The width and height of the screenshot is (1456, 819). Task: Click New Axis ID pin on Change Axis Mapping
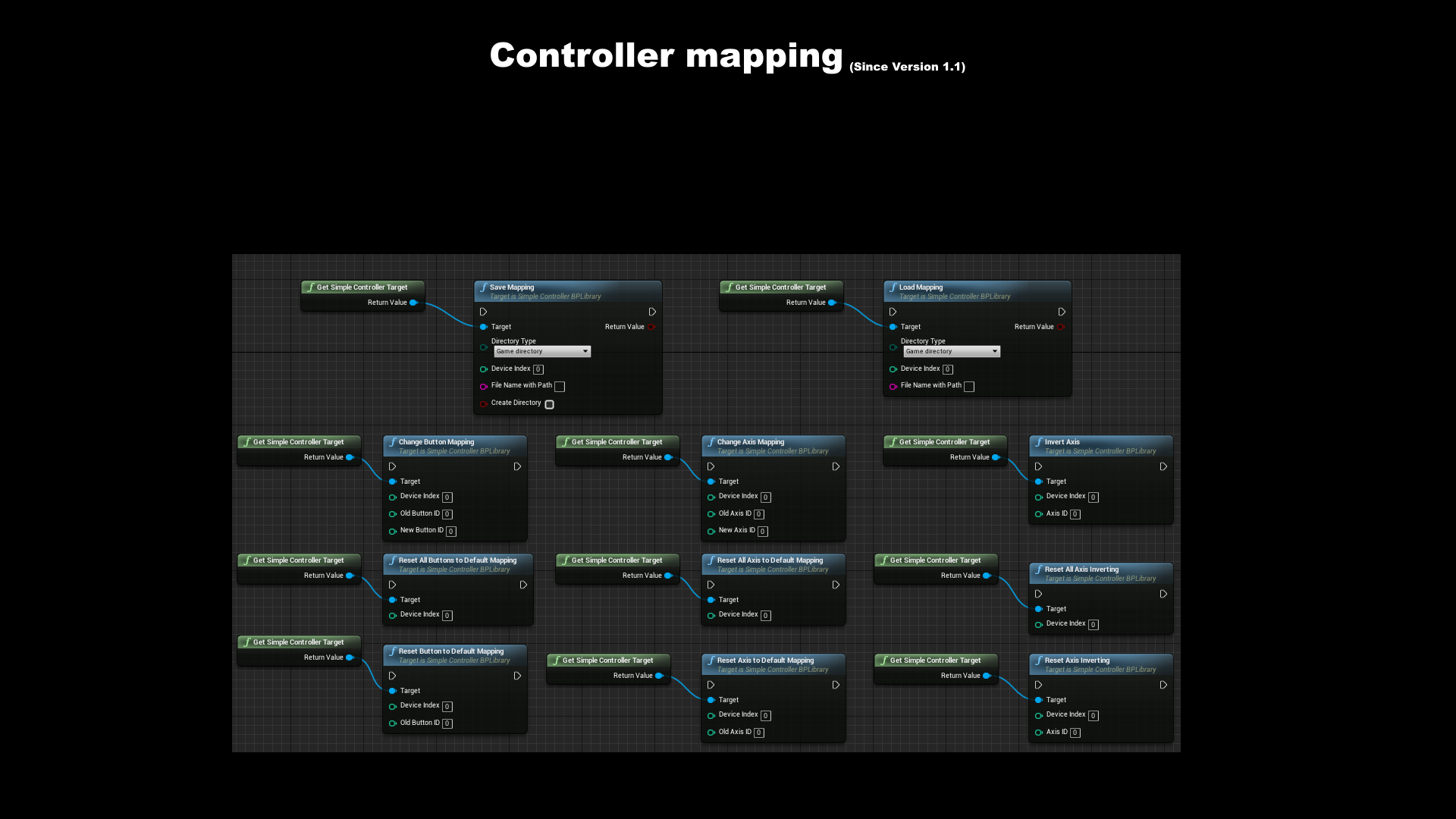tap(711, 531)
